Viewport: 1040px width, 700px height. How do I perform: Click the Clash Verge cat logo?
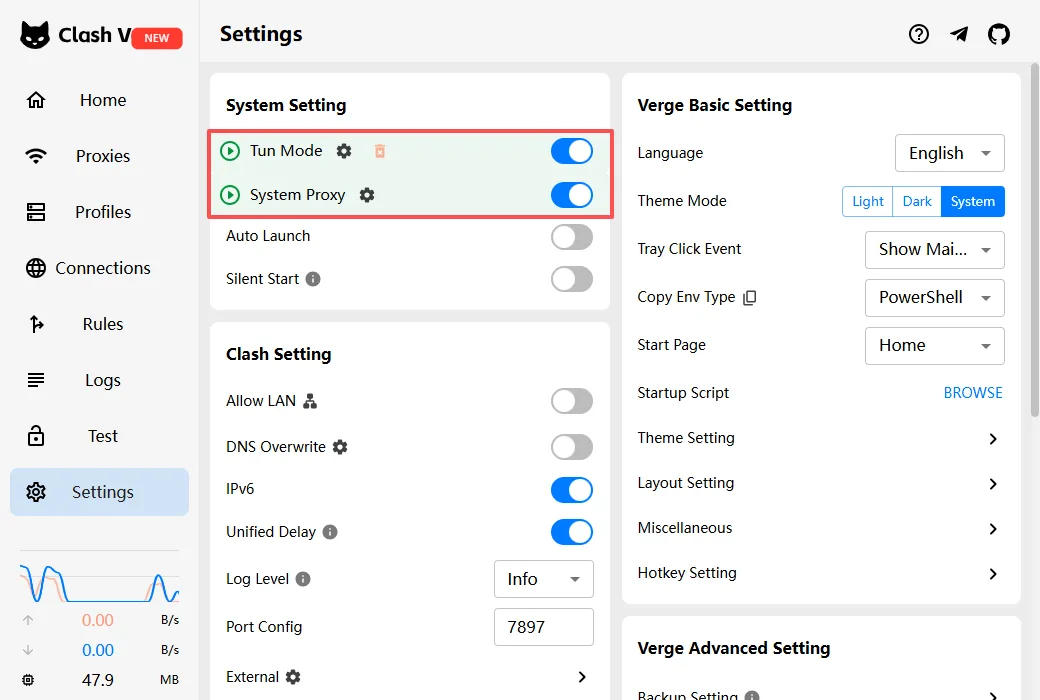pos(34,35)
